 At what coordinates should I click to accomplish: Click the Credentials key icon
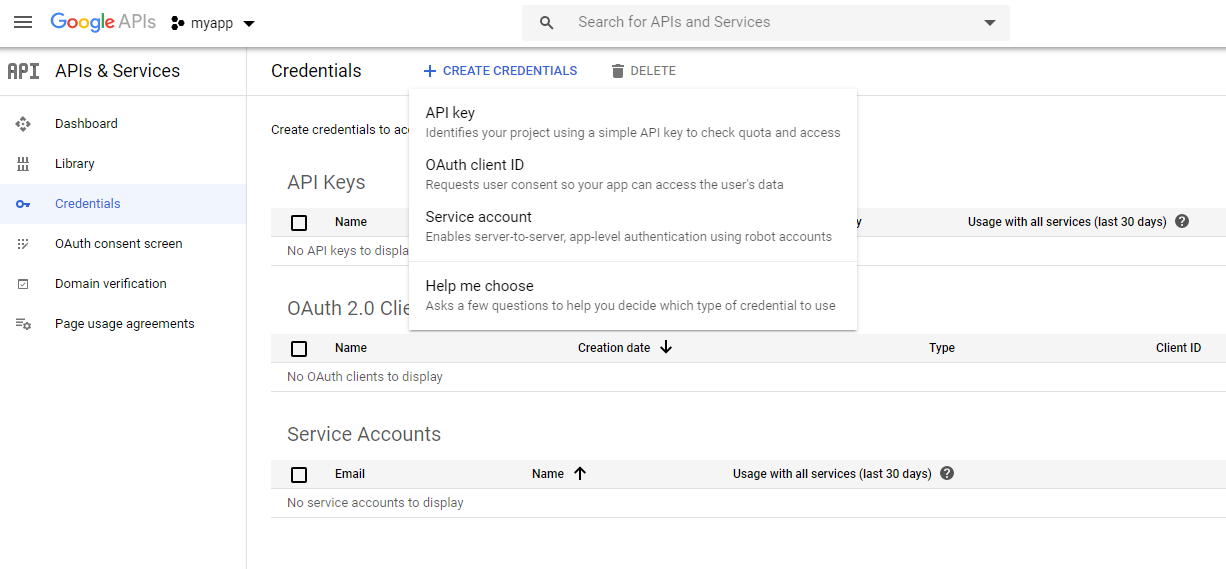23,204
